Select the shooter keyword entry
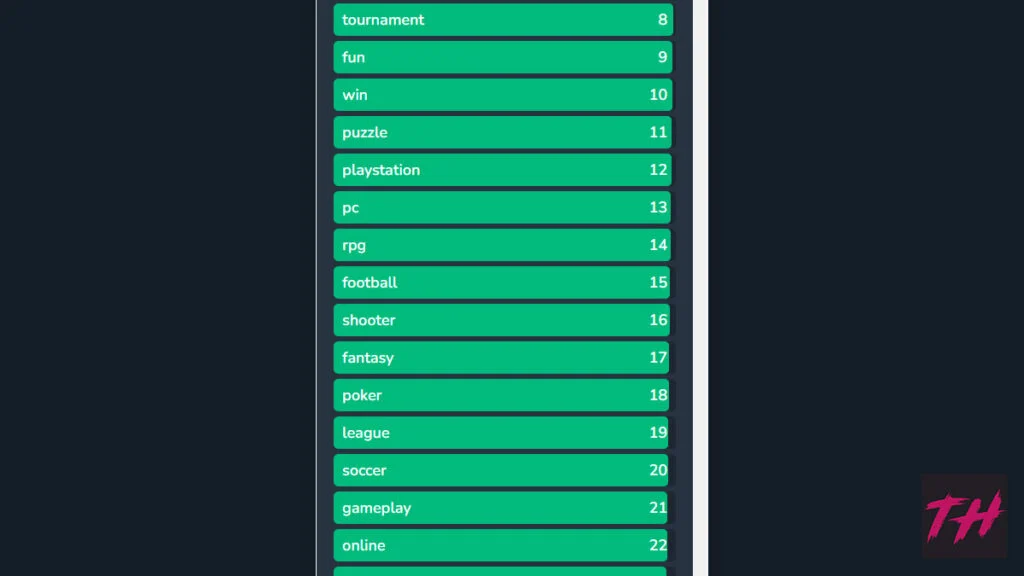Viewport: 1024px width, 576px height. pyautogui.click(x=502, y=320)
